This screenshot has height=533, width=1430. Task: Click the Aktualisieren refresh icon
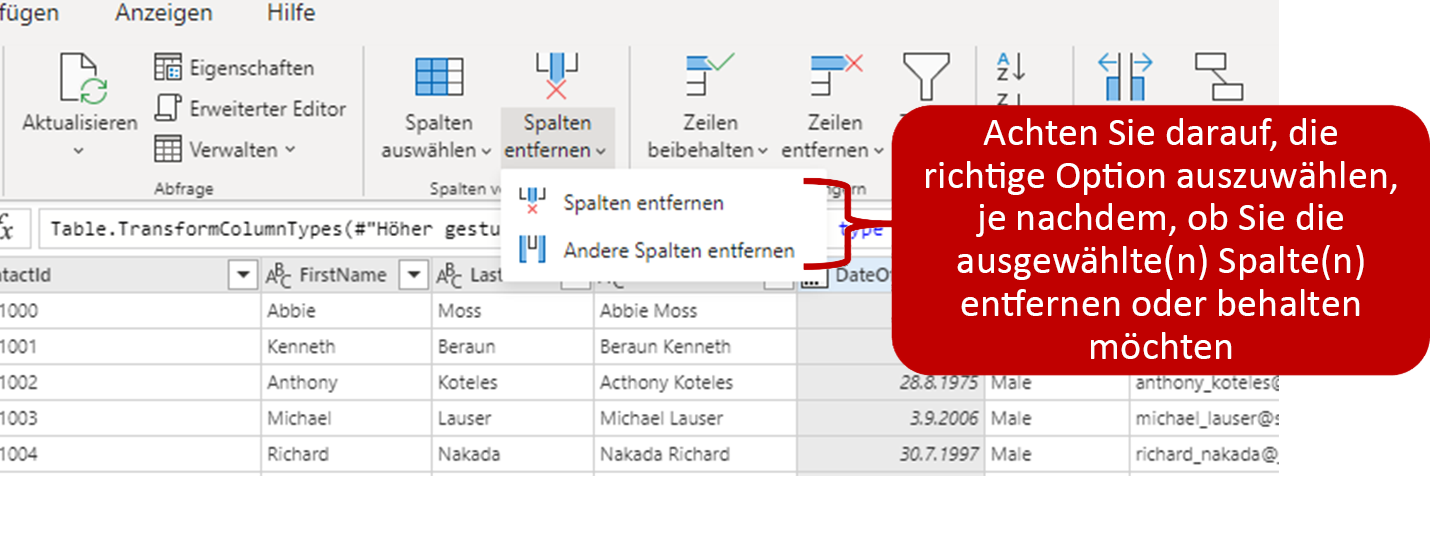click(x=84, y=78)
